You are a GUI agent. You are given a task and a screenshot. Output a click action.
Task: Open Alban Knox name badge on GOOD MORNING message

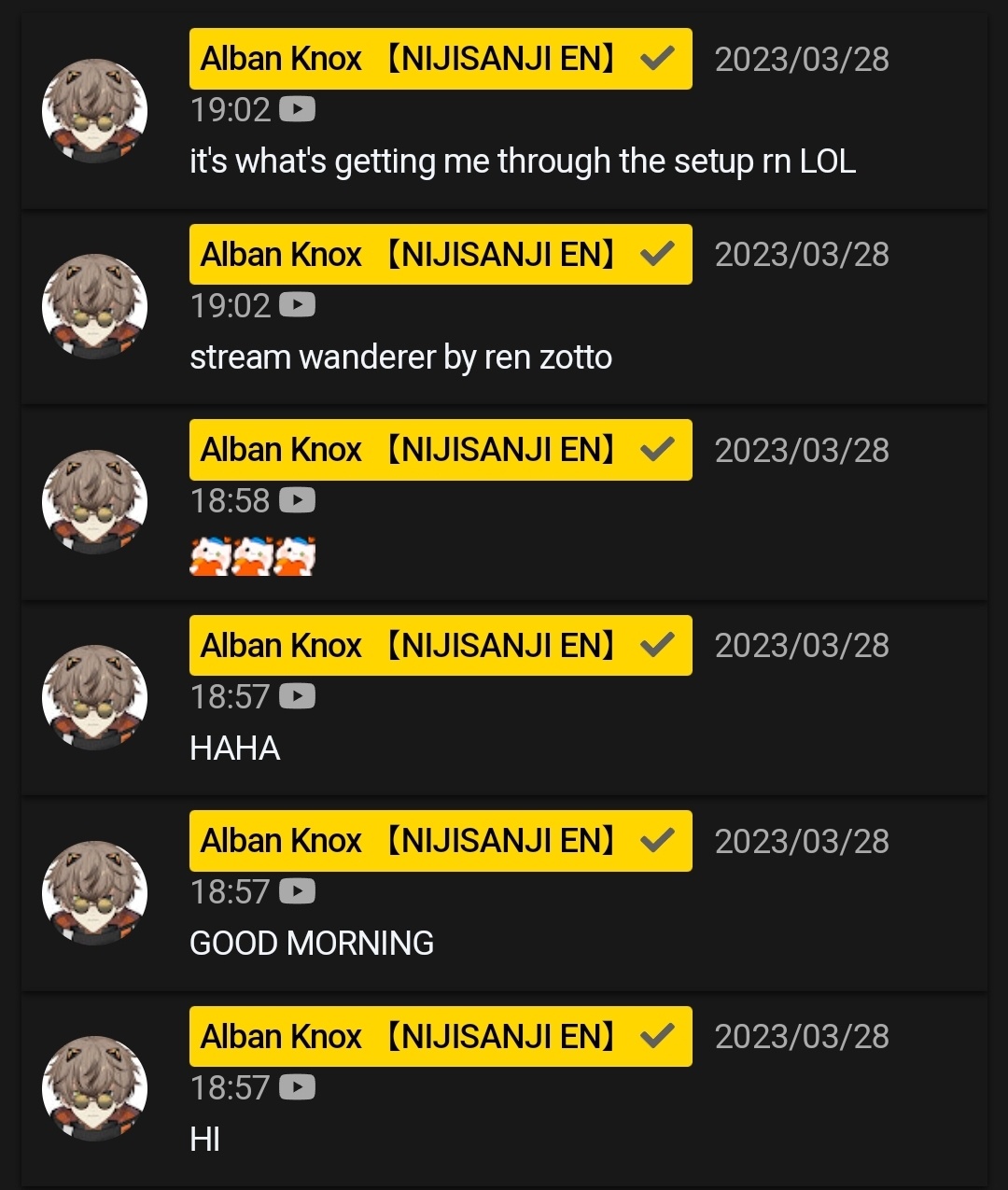441,841
